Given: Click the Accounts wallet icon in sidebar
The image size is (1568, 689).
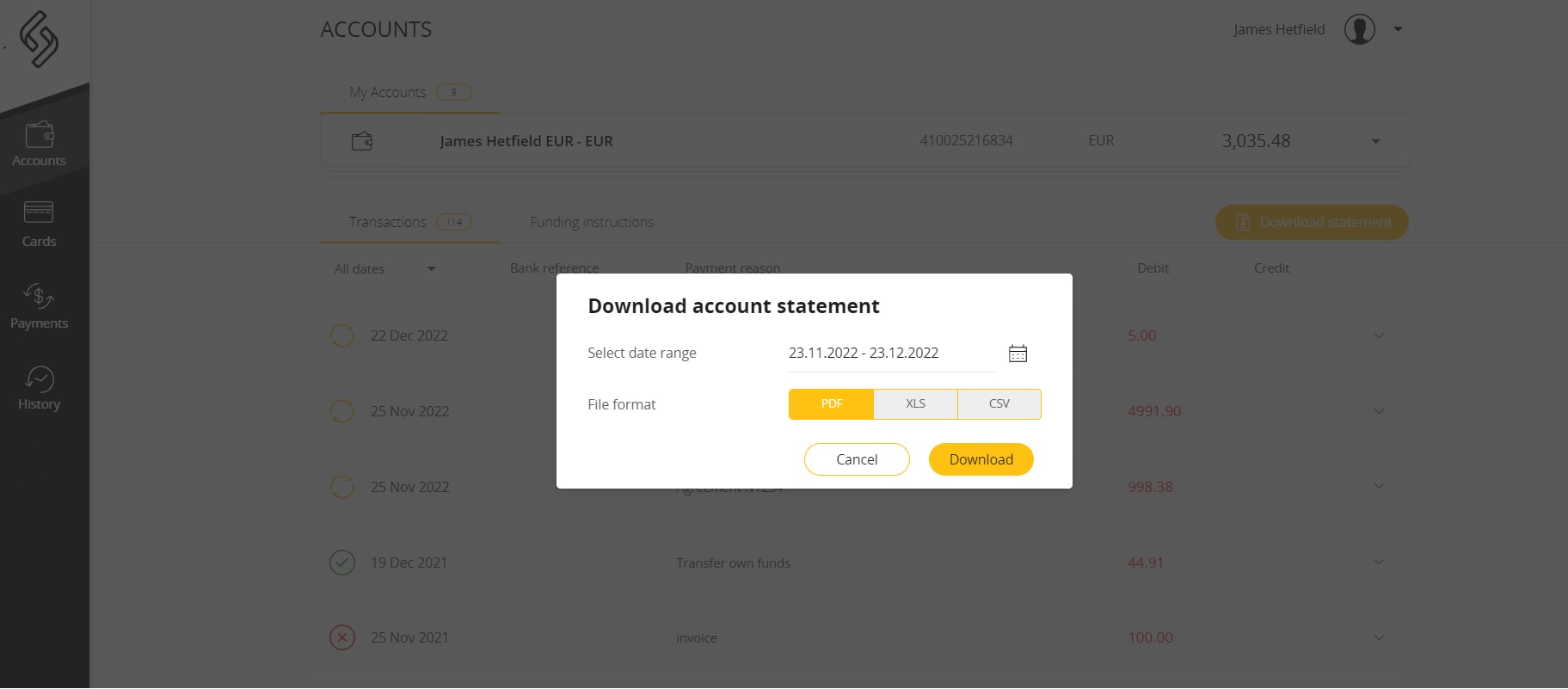Looking at the screenshot, I should point(39,135).
